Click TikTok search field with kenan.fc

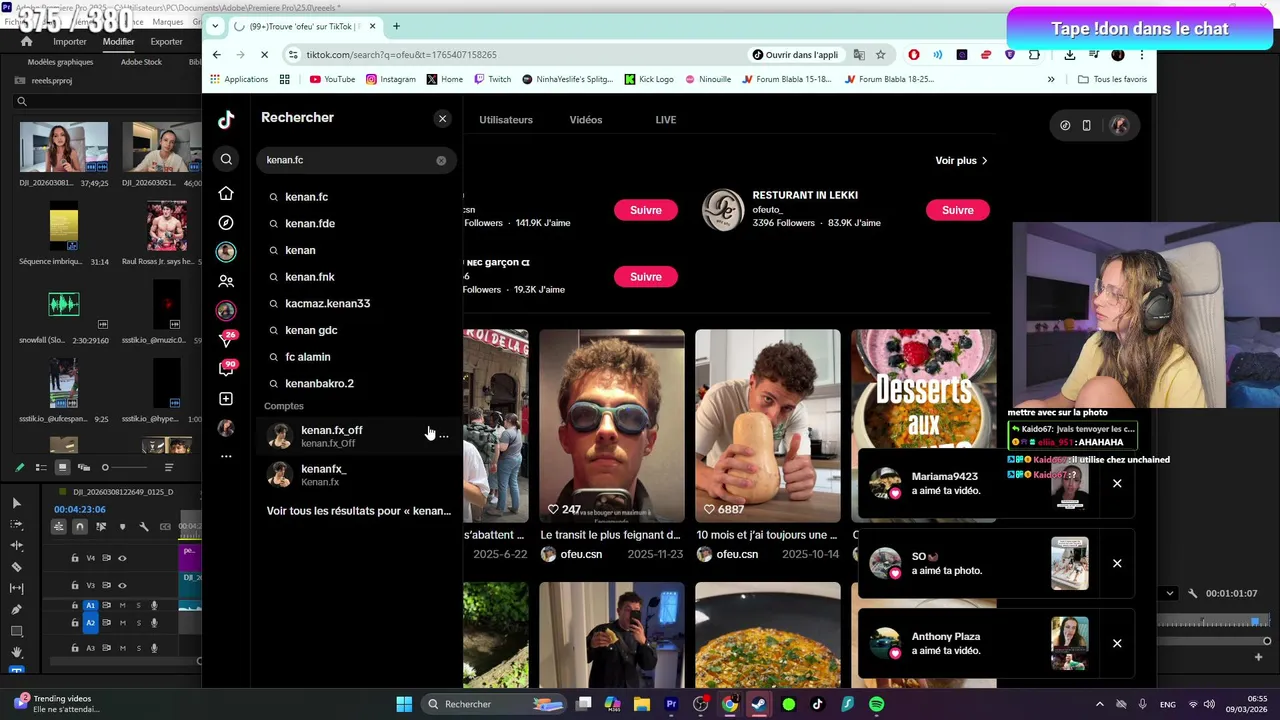point(358,160)
